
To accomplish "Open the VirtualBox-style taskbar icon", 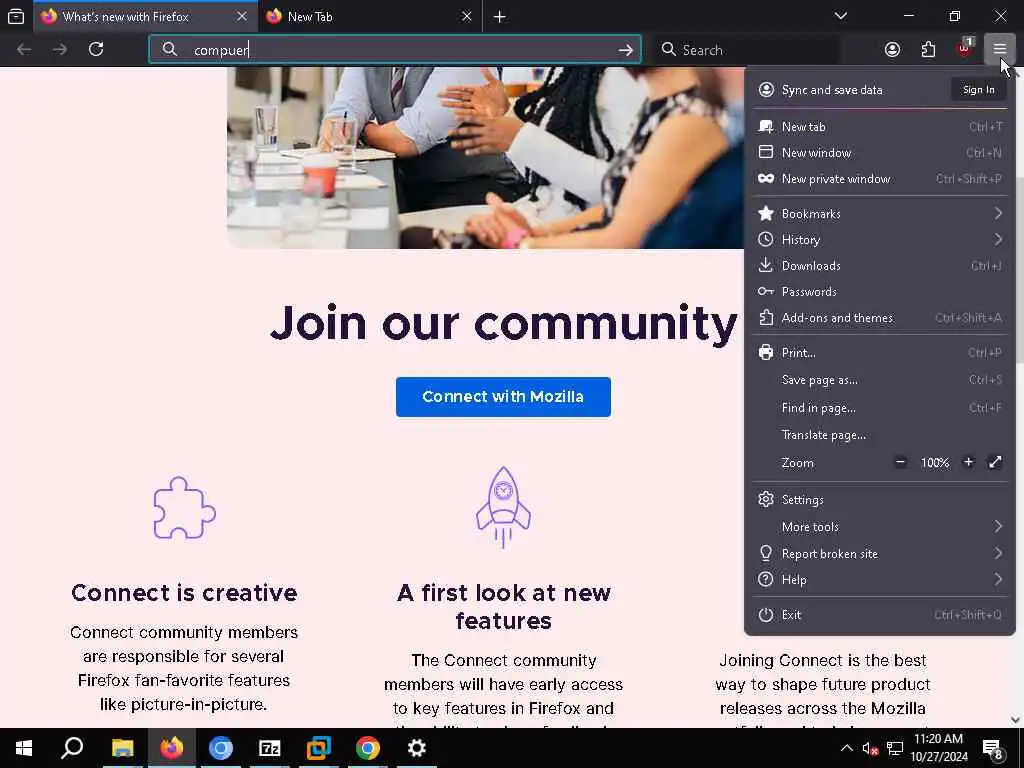I will 319,748.
